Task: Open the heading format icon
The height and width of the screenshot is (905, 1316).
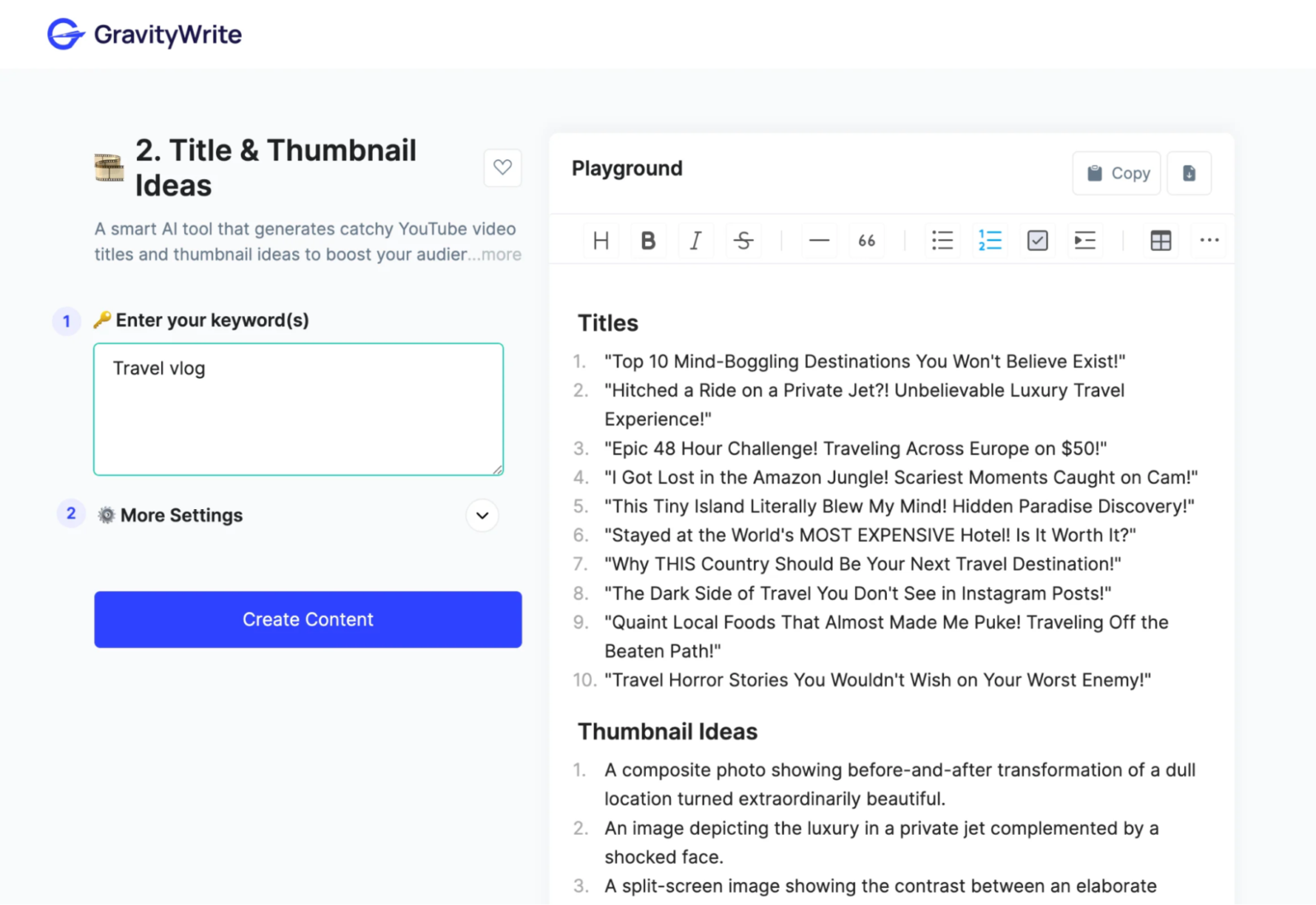Action: 601,240
